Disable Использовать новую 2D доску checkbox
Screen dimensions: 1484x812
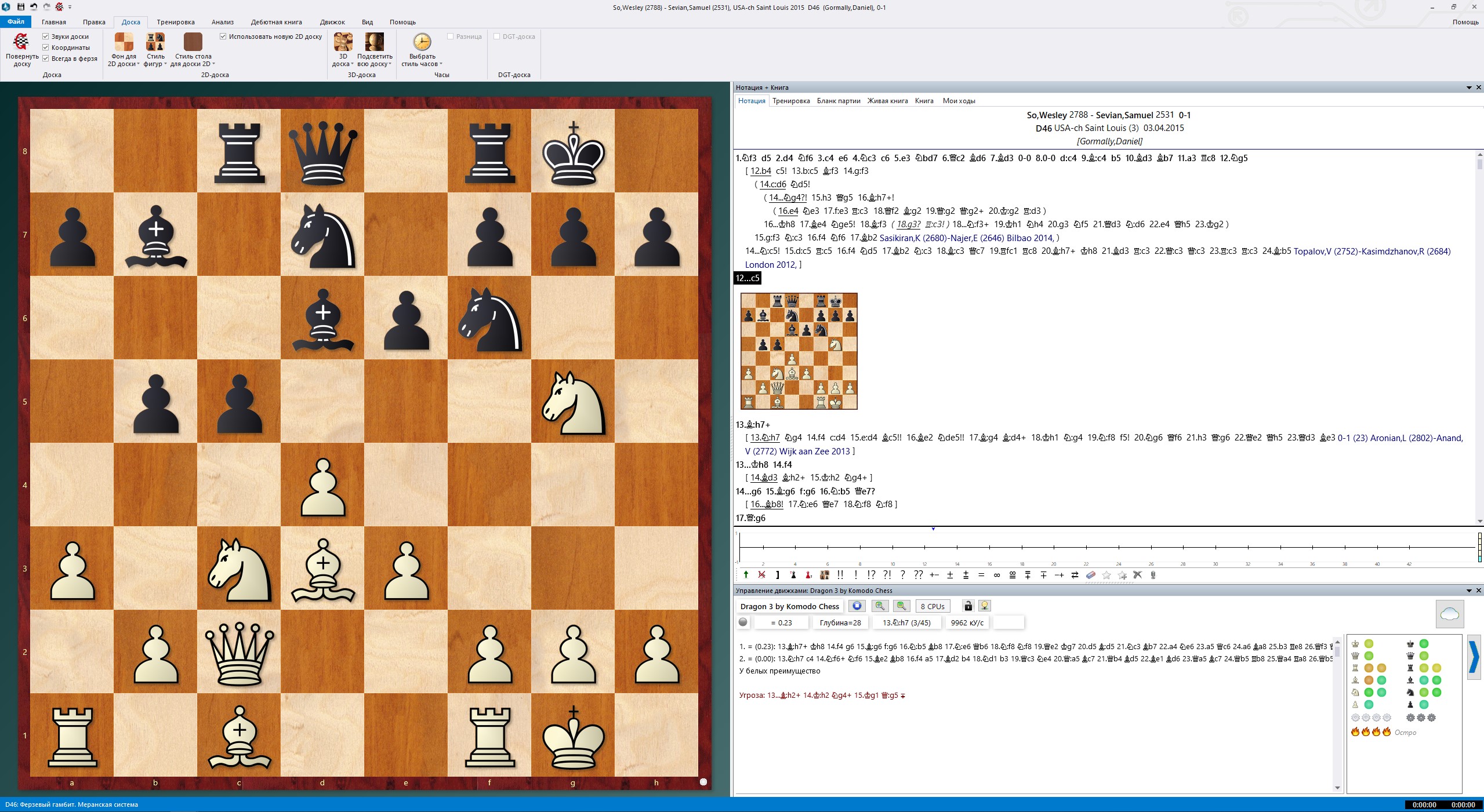pyautogui.click(x=223, y=37)
